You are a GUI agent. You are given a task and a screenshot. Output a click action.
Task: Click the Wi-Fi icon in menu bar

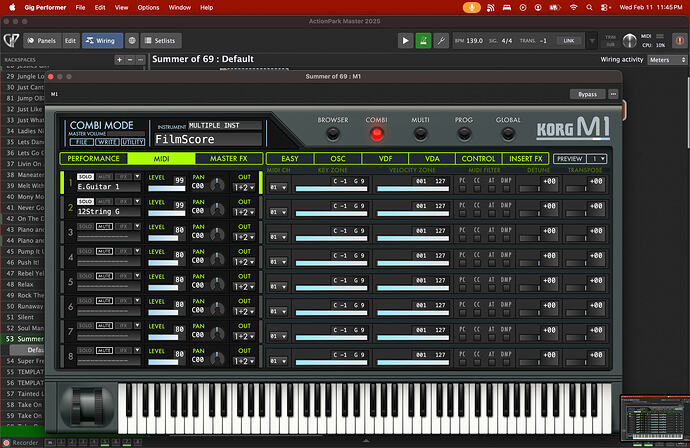573,7
